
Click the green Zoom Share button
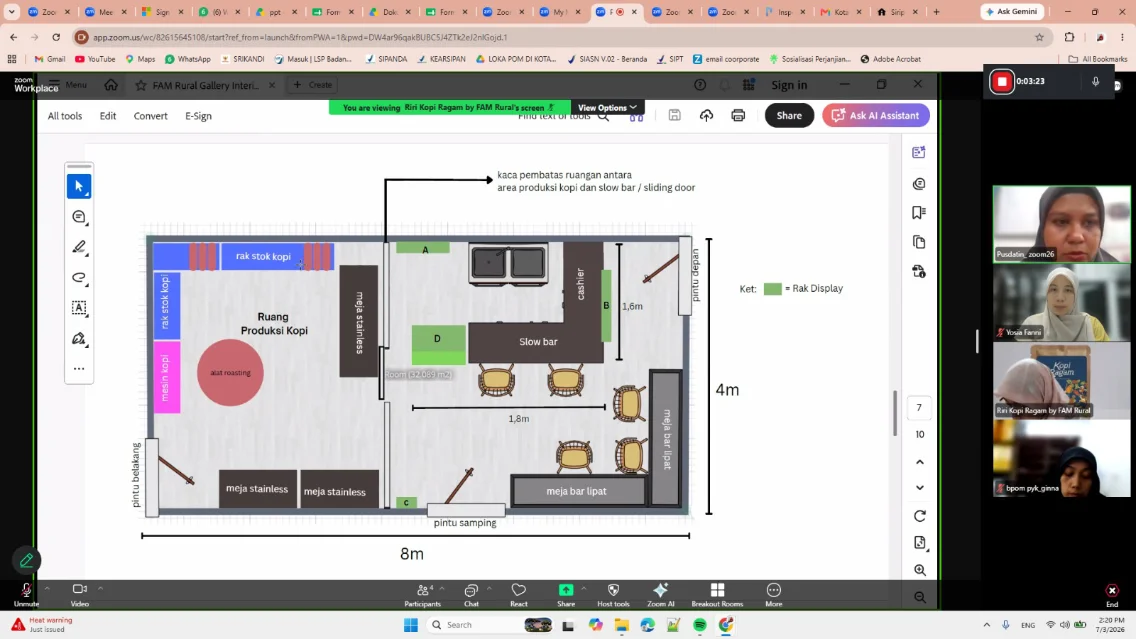click(x=566, y=595)
